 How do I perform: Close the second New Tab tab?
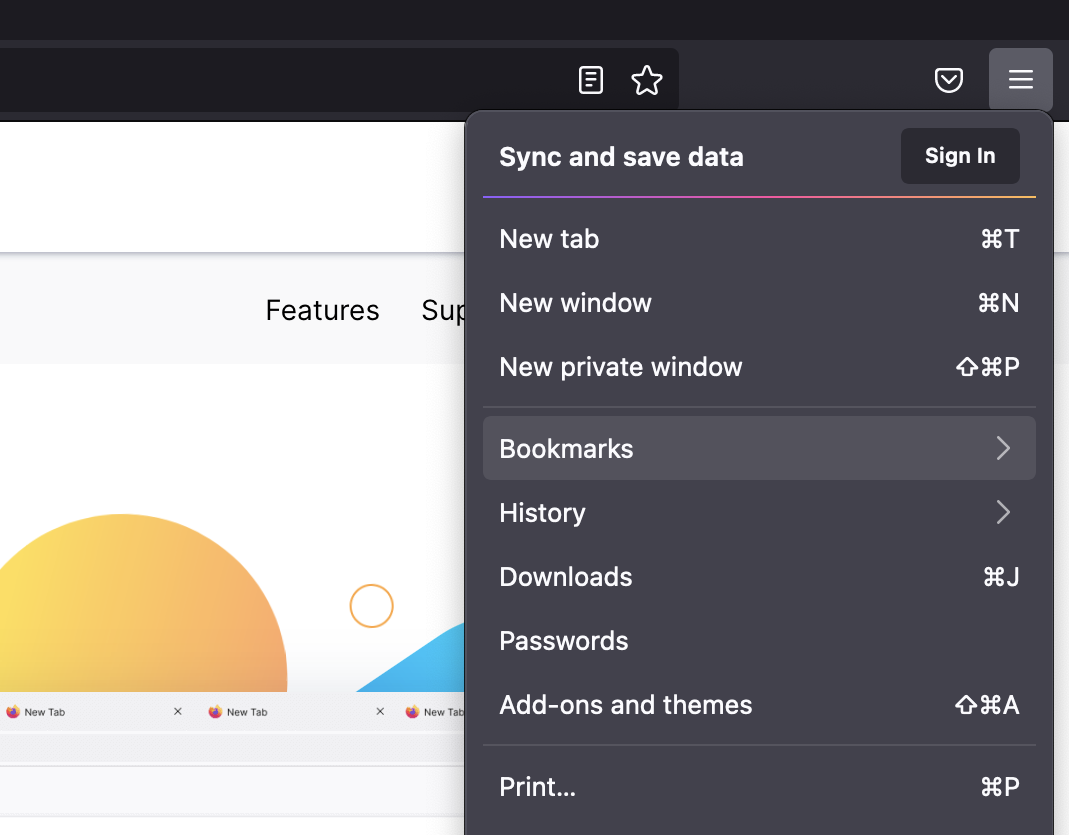point(380,711)
